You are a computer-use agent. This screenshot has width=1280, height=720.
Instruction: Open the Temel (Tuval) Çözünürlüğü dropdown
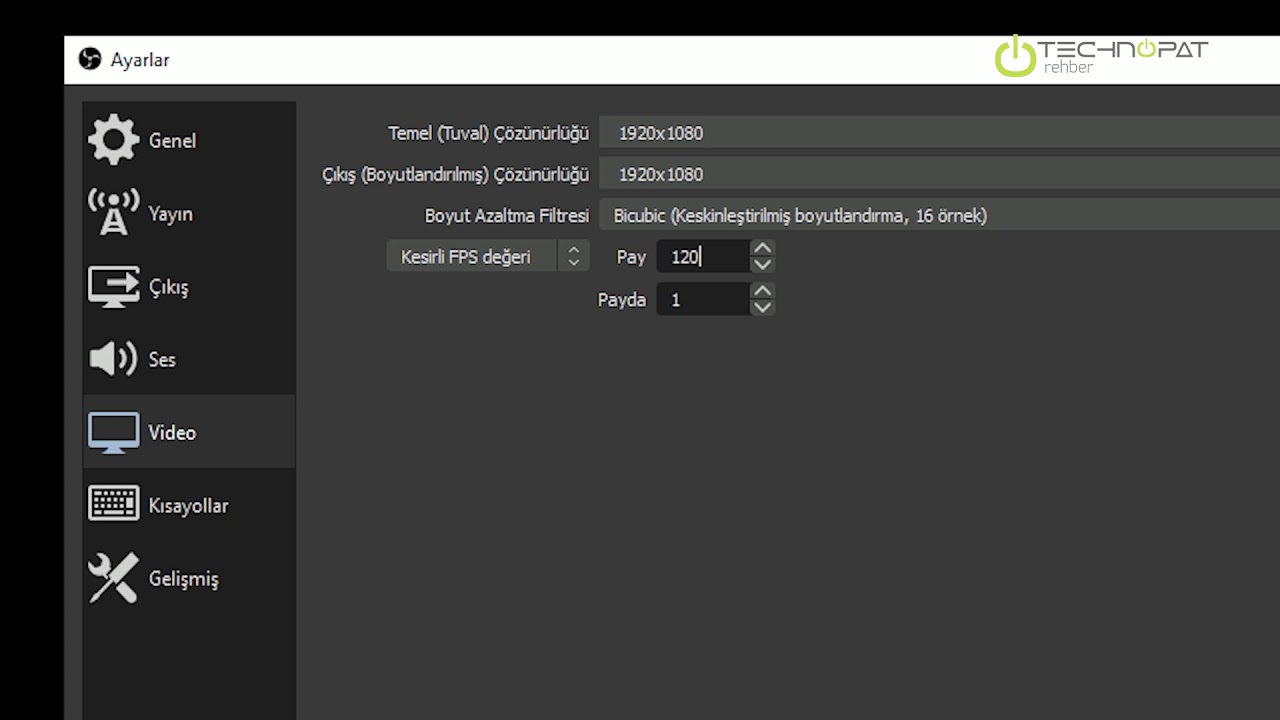point(939,133)
